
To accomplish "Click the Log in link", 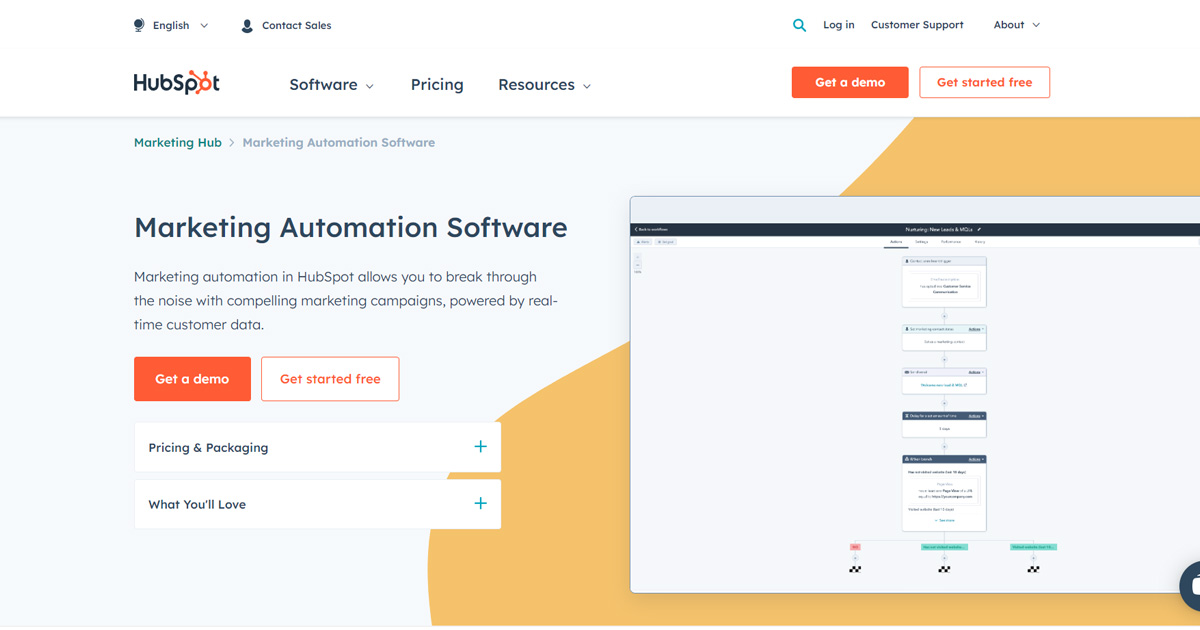I will (x=838, y=25).
